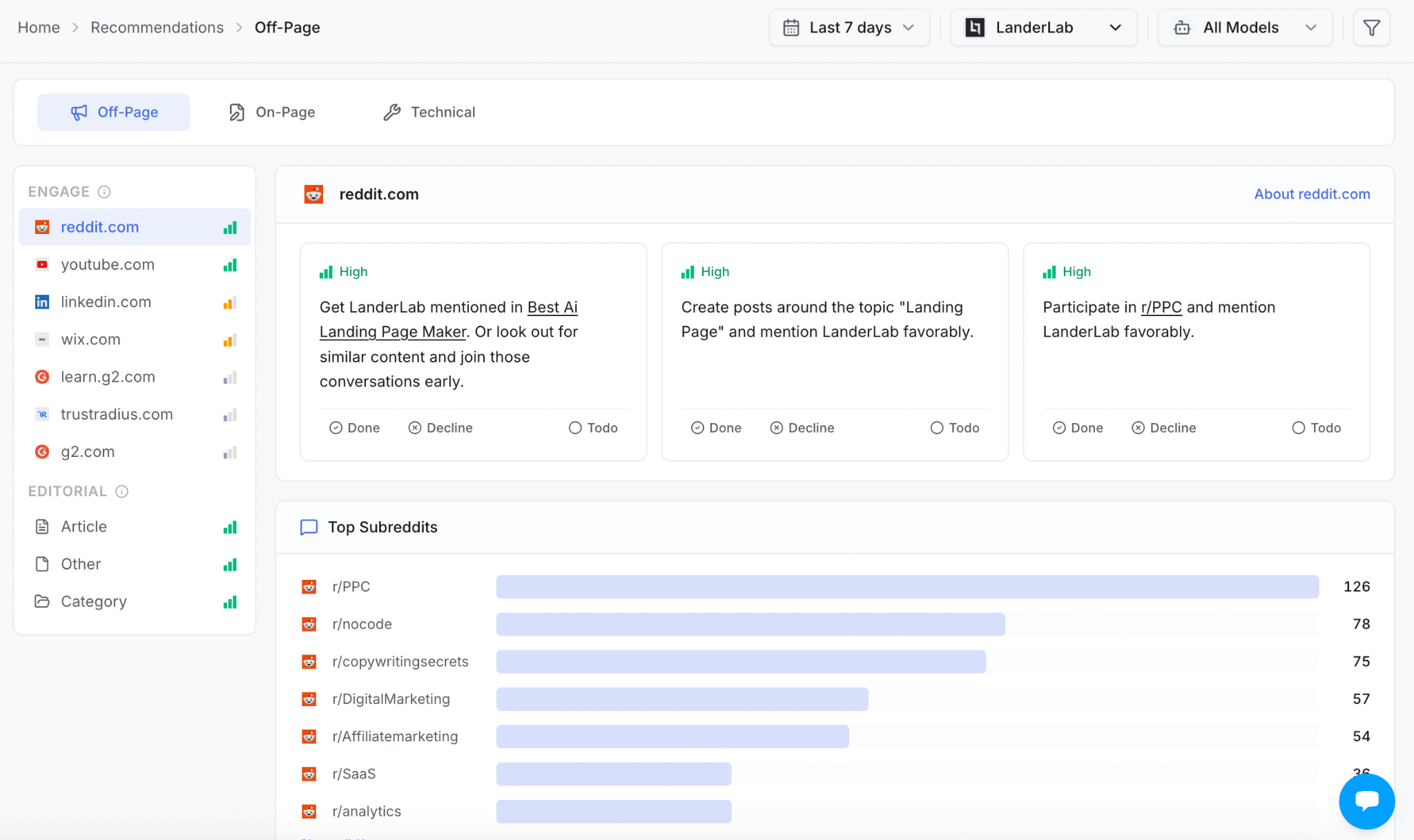Select youtube.com in the sidebar
Viewport: 1414px width, 840px height.
(x=108, y=265)
